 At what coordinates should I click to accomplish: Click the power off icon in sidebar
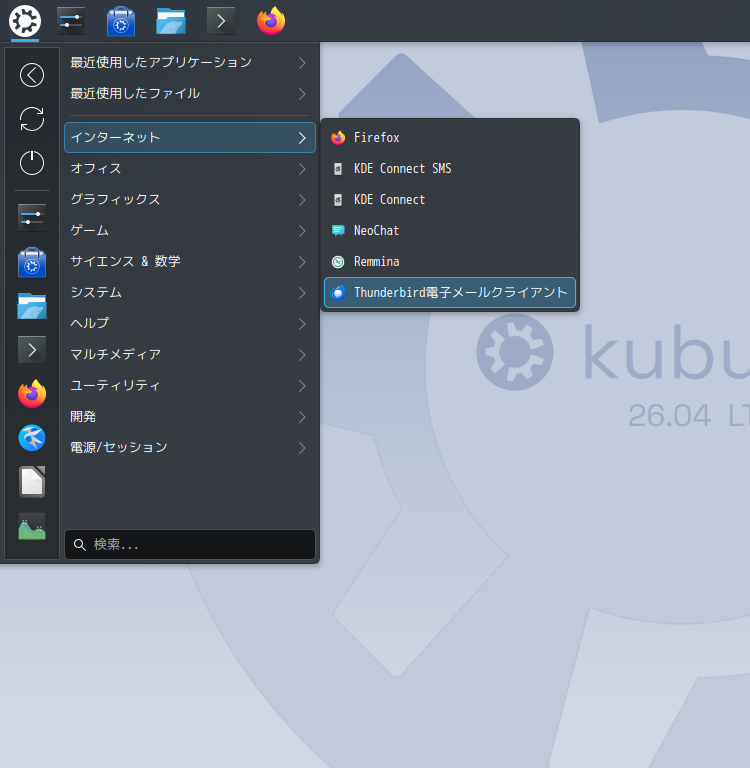click(x=32, y=163)
